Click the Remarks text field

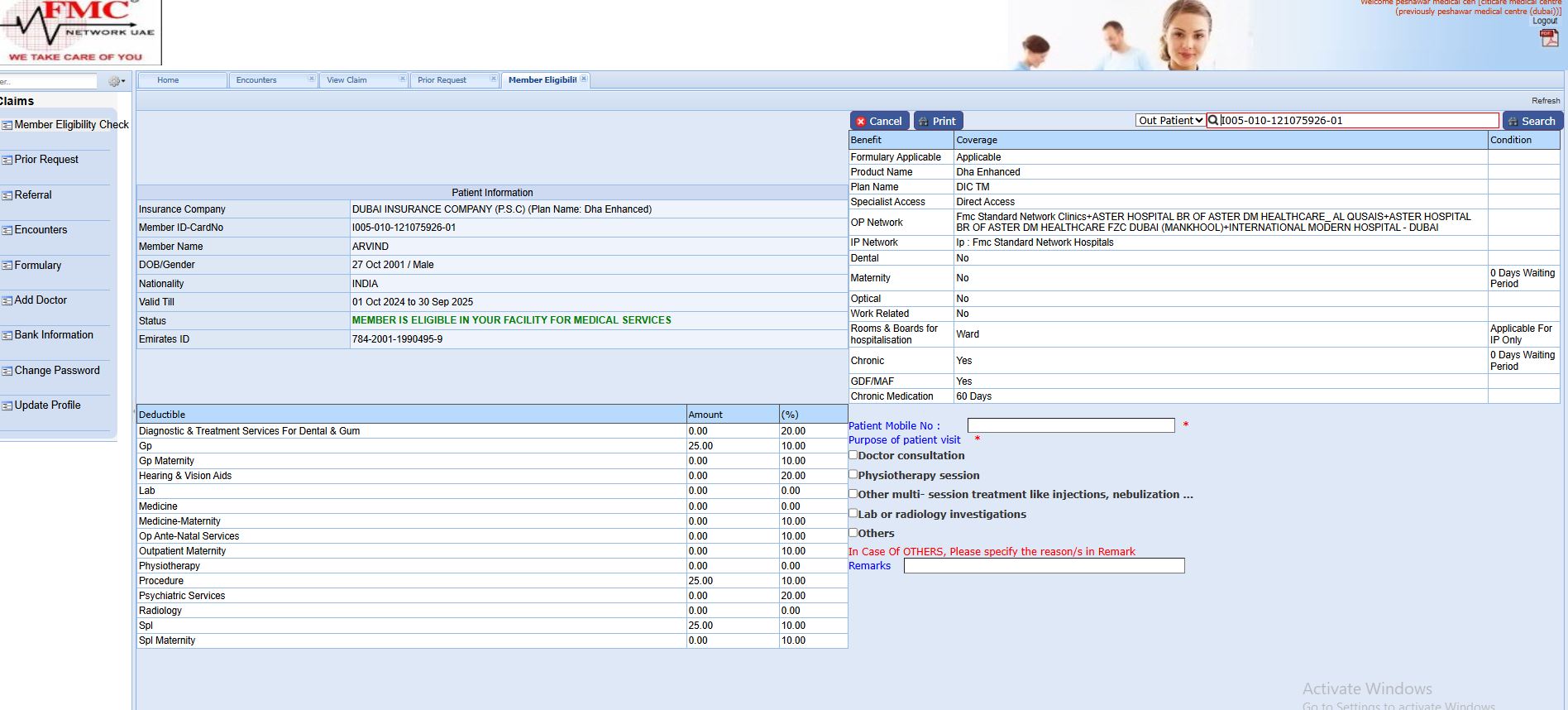point(1044,566)
